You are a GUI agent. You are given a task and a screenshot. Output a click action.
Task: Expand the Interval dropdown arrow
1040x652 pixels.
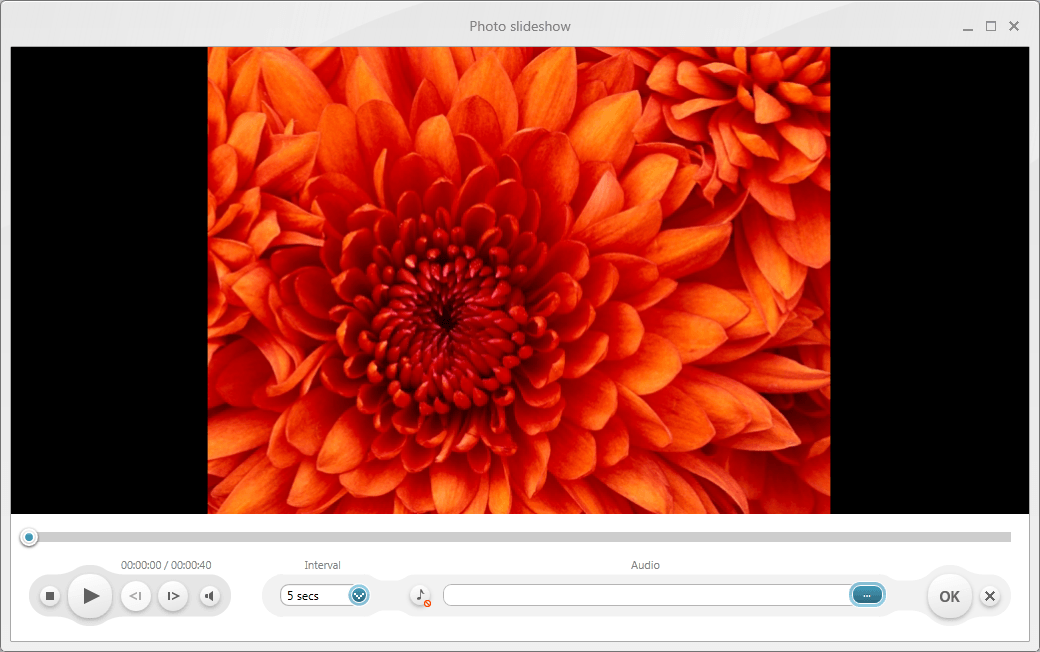point(359,595)
